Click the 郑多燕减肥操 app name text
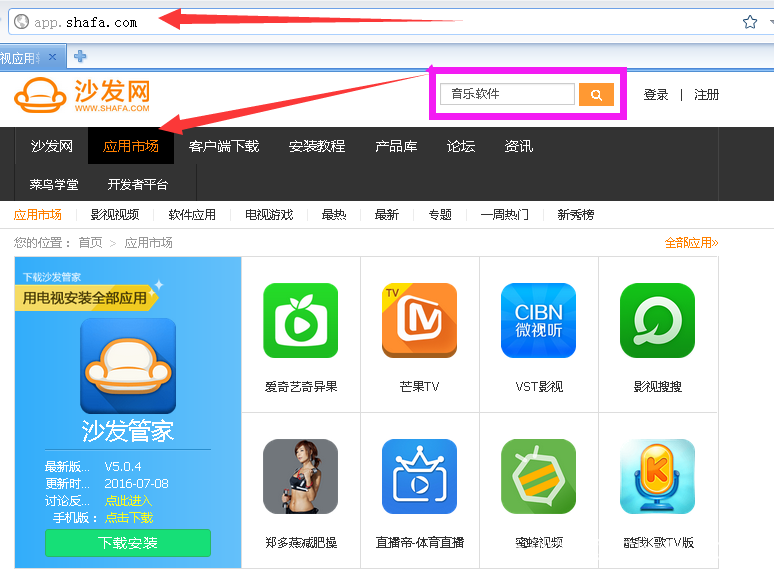 point(301,542)
